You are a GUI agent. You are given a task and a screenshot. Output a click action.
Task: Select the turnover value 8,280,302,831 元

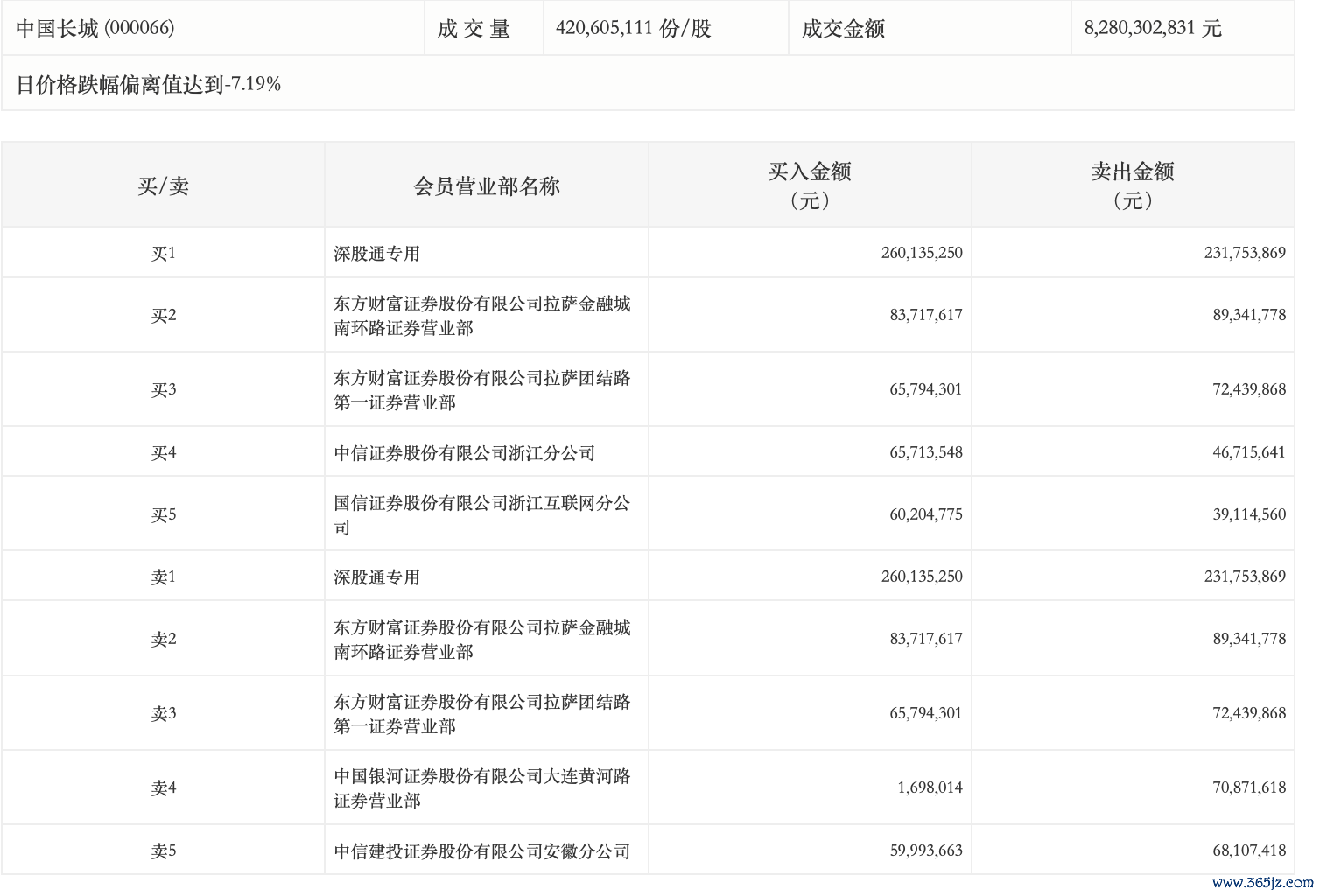1153,28
